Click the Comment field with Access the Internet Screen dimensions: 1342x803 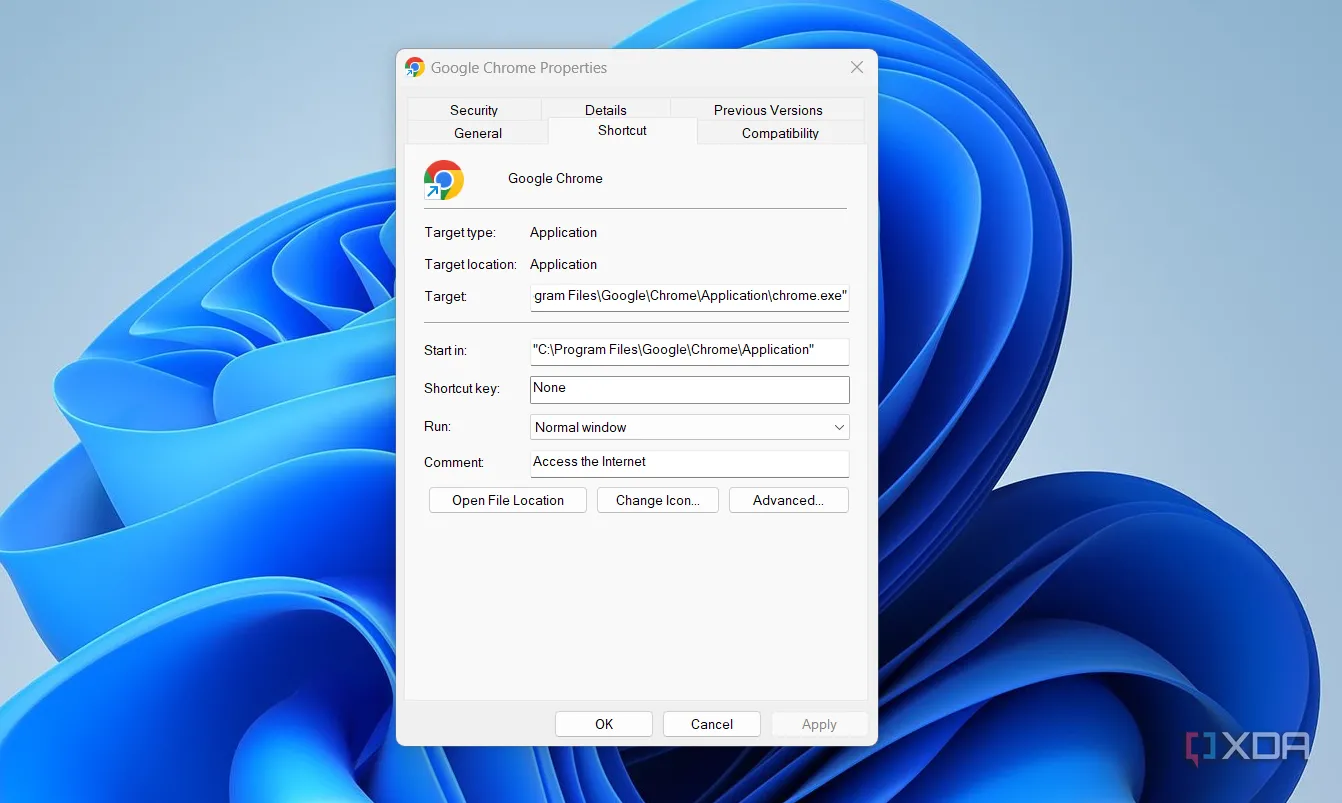click(x=690, y=463)
